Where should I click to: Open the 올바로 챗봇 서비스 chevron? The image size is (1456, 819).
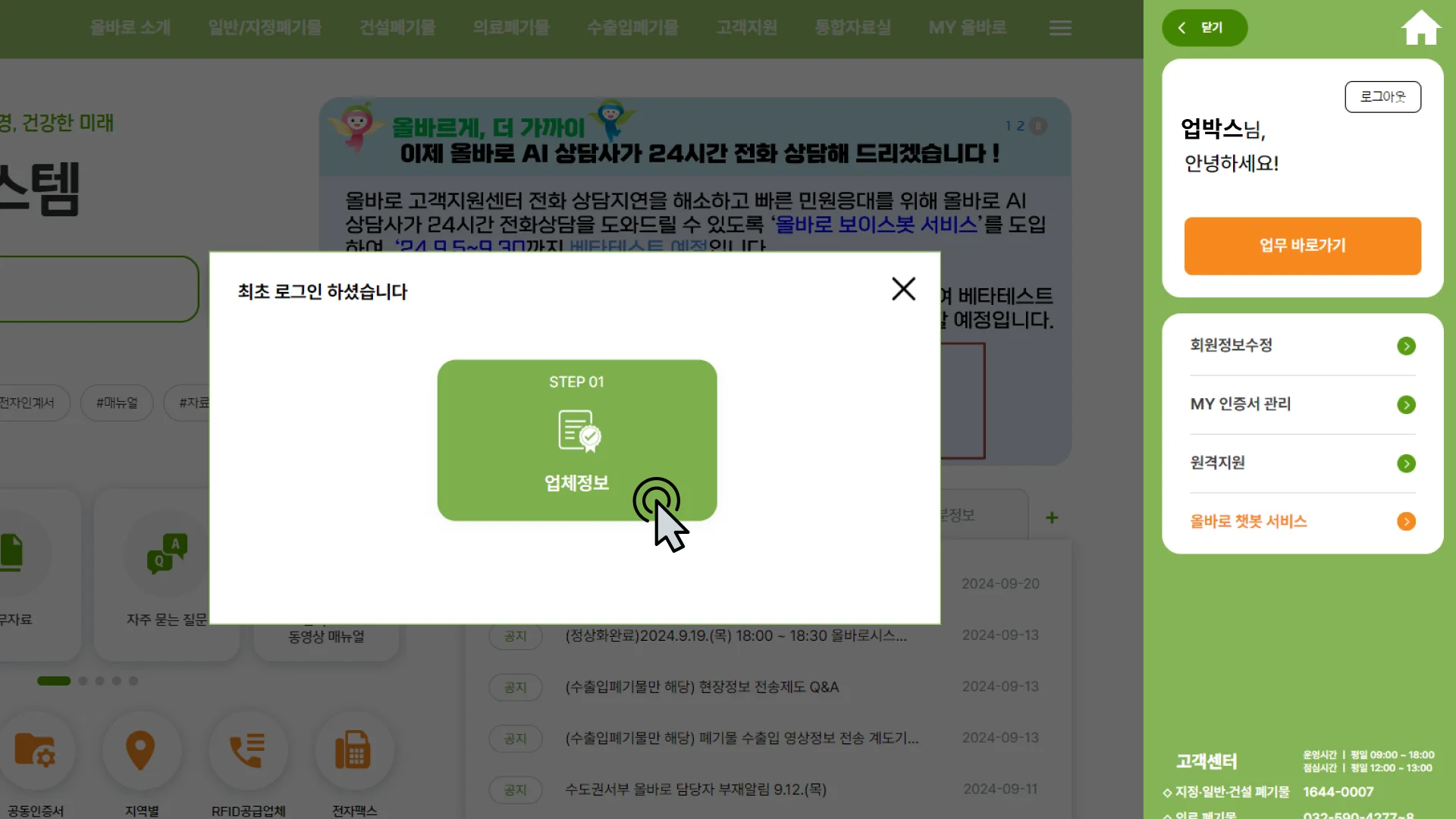click(x=1407, y=521)
